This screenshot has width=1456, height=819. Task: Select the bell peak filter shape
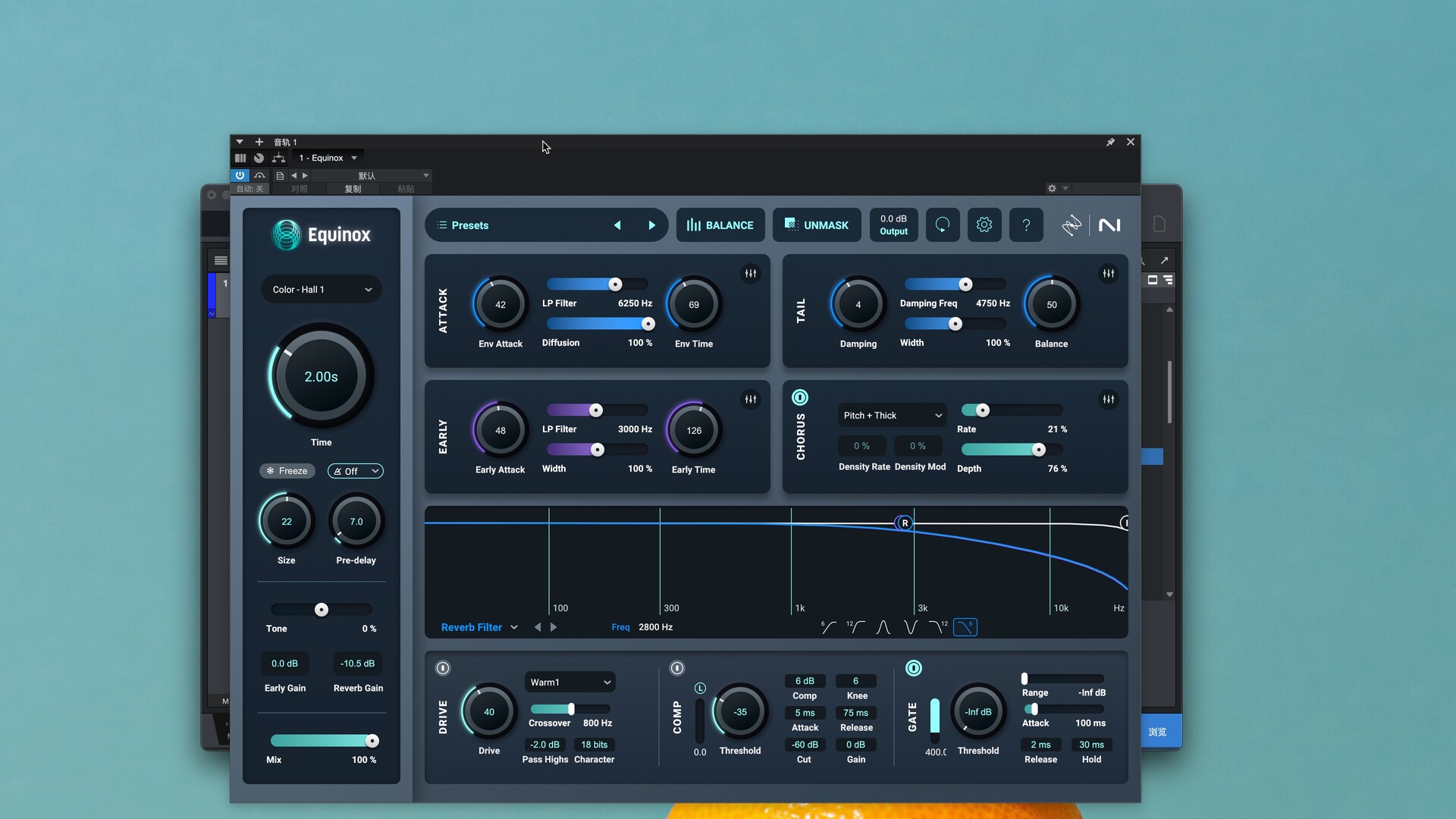click(883, 627)
